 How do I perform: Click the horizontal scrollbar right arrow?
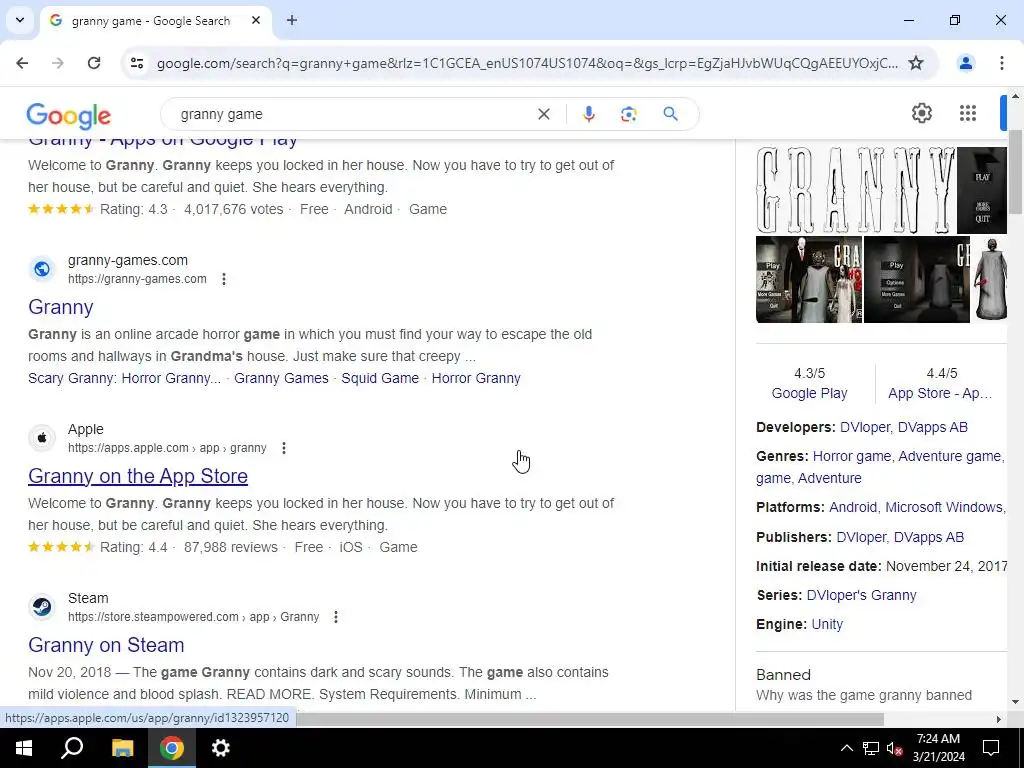tap(999, 719)
